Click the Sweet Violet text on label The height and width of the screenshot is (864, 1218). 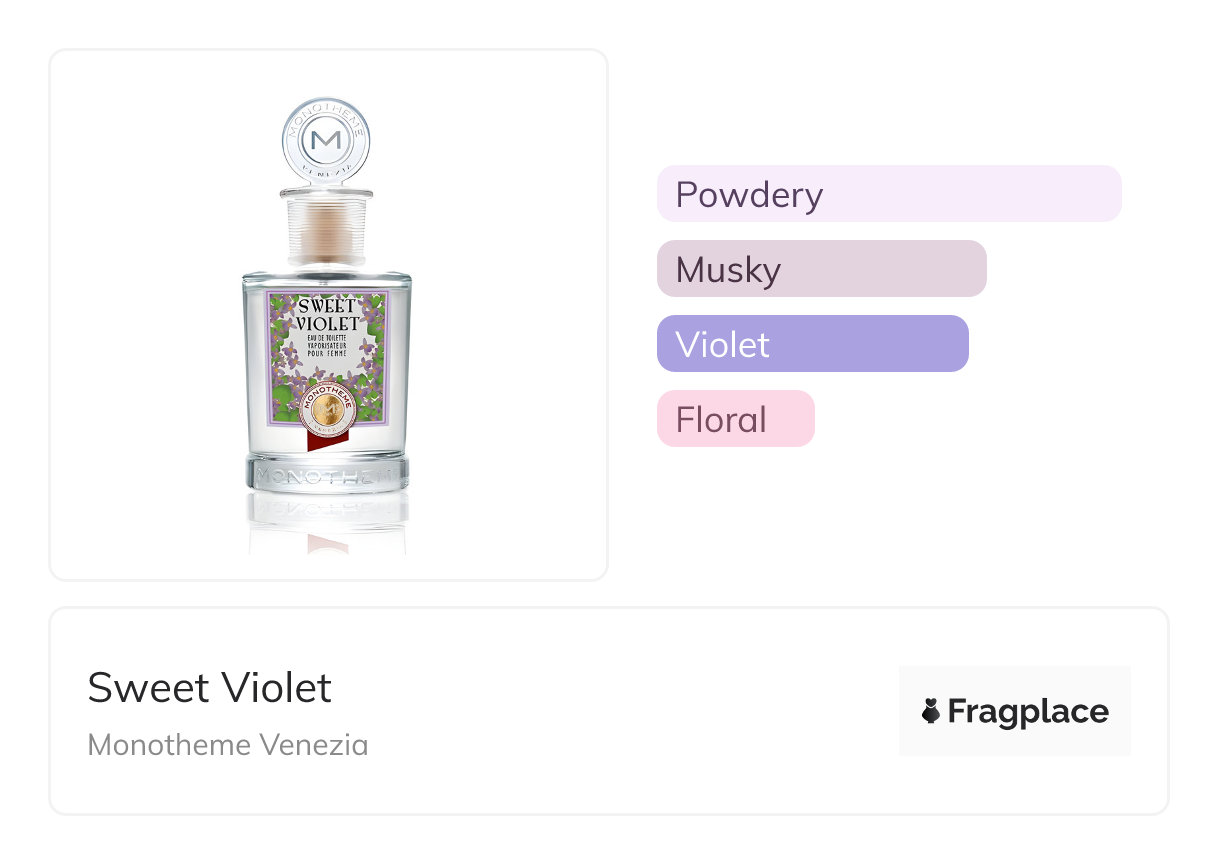coord(327,313)
